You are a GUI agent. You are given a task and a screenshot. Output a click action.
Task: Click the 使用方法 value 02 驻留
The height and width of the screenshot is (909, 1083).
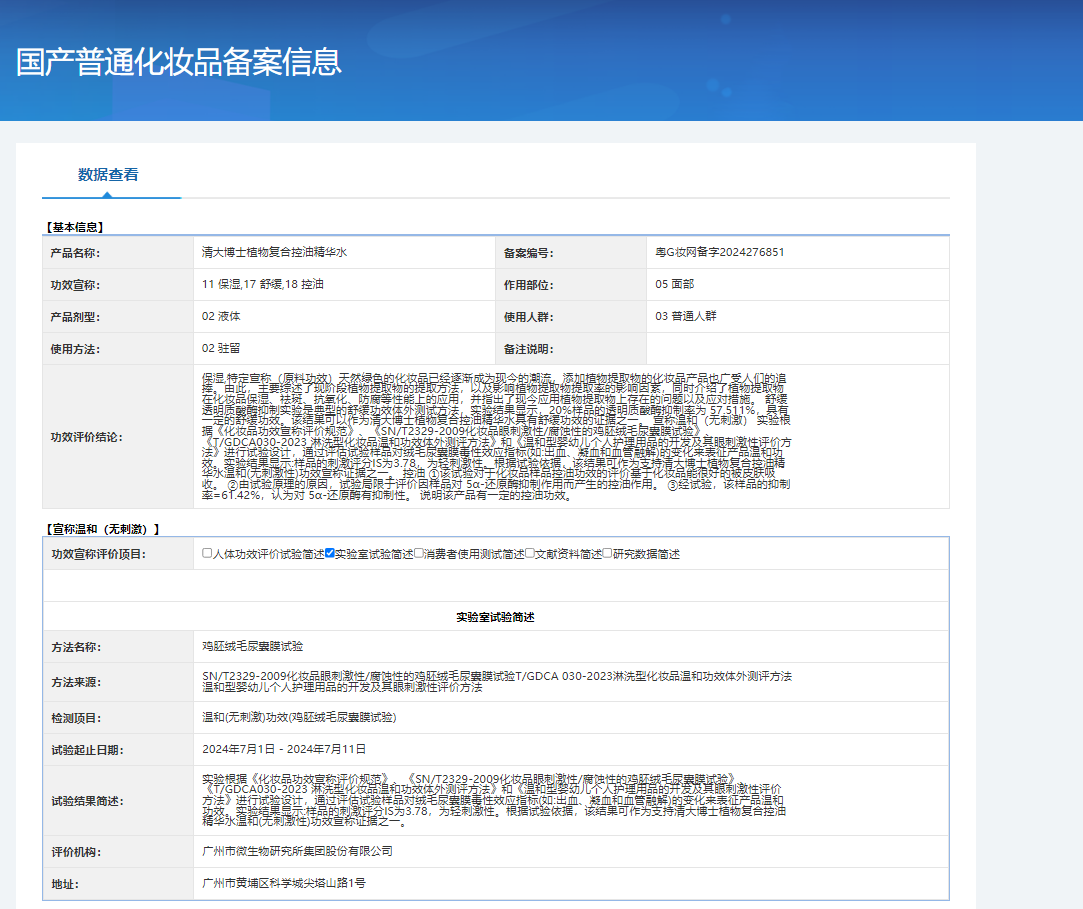tap(221, 348)
